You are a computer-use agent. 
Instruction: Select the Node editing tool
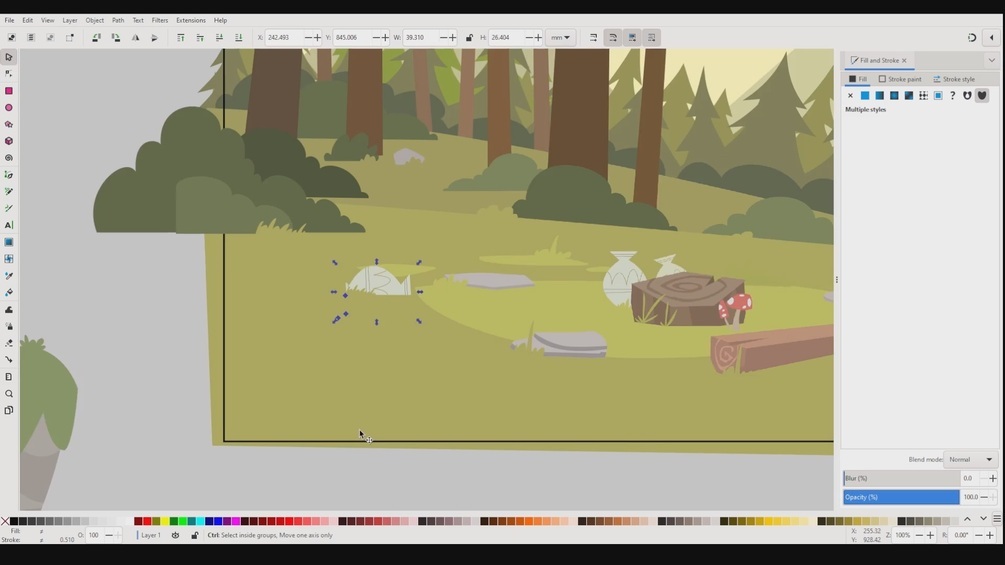(9, 74)
